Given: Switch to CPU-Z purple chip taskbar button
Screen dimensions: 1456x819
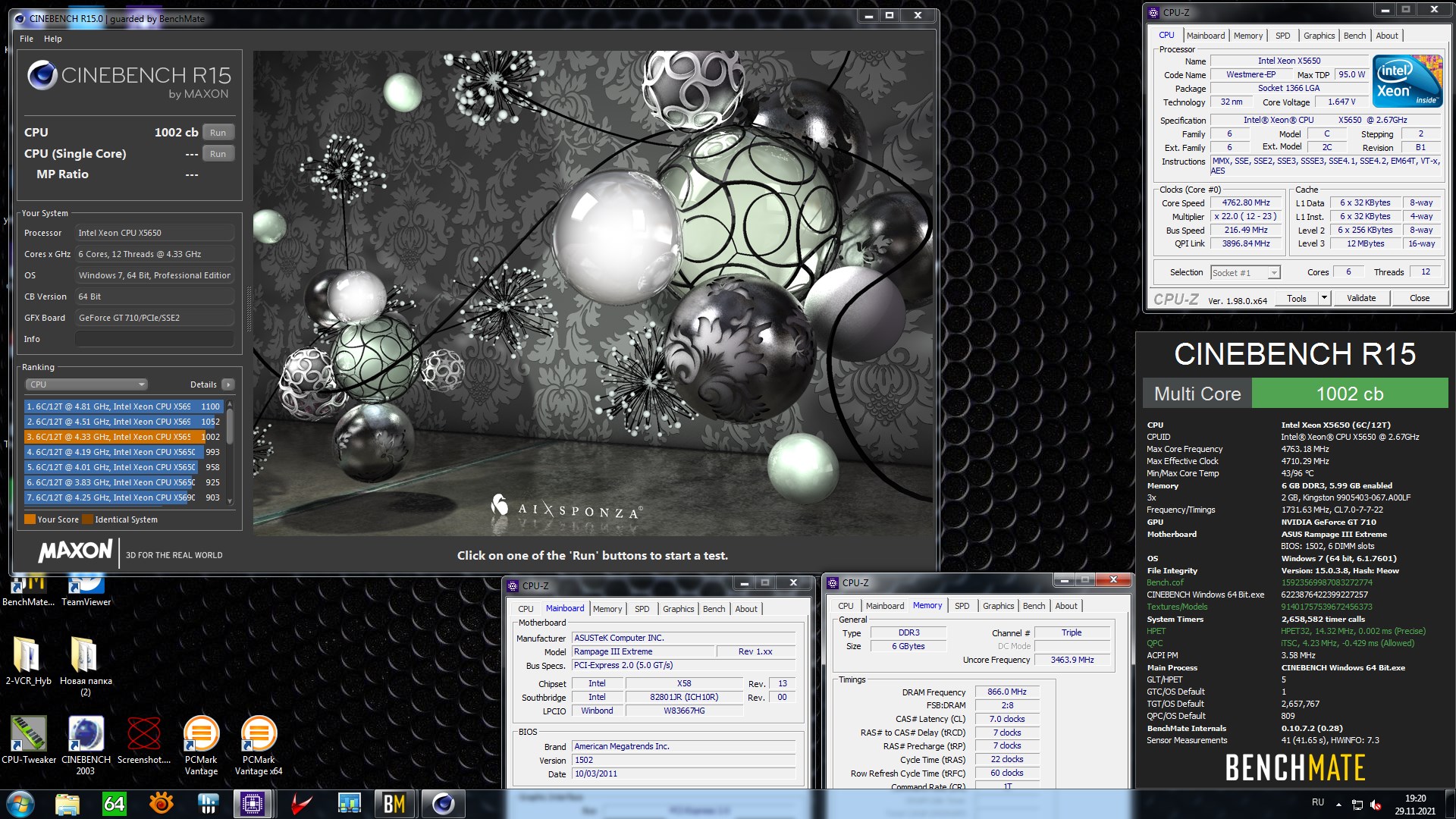Looking at the screenshot, I should pos(253,804).
